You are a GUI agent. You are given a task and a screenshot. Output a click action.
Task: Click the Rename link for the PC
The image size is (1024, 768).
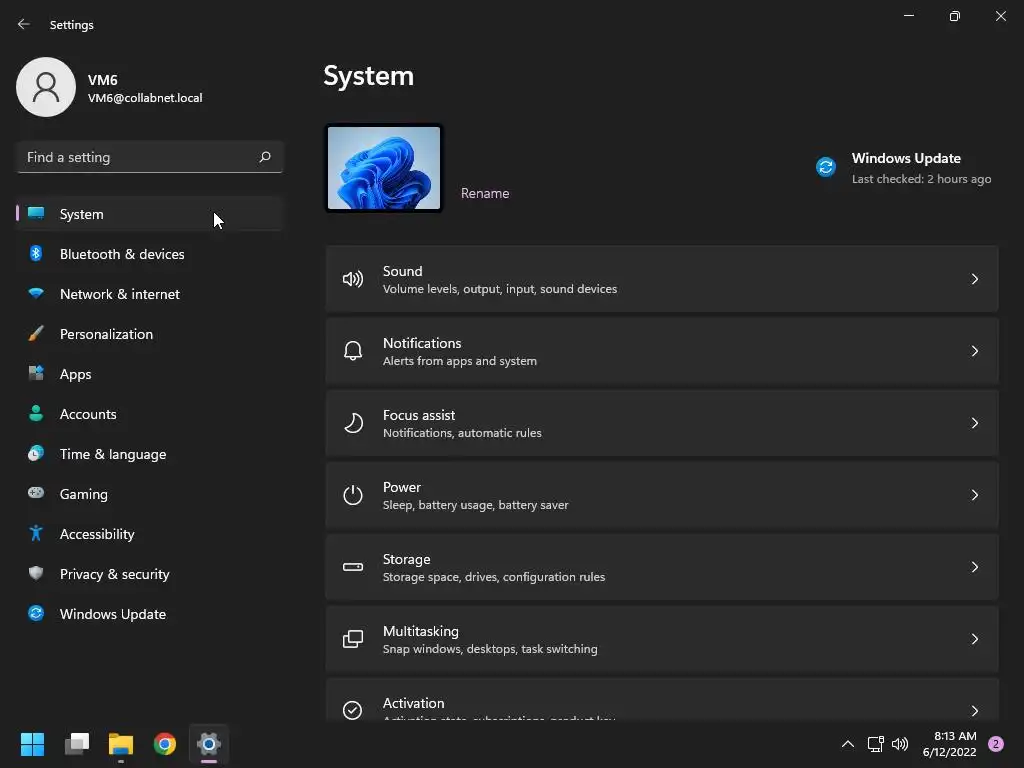coord(485,193)
